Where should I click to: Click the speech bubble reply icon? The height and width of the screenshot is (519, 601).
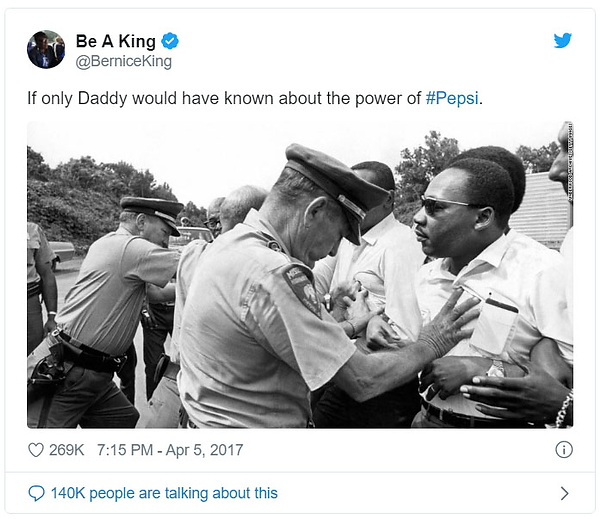click(37, 493)
